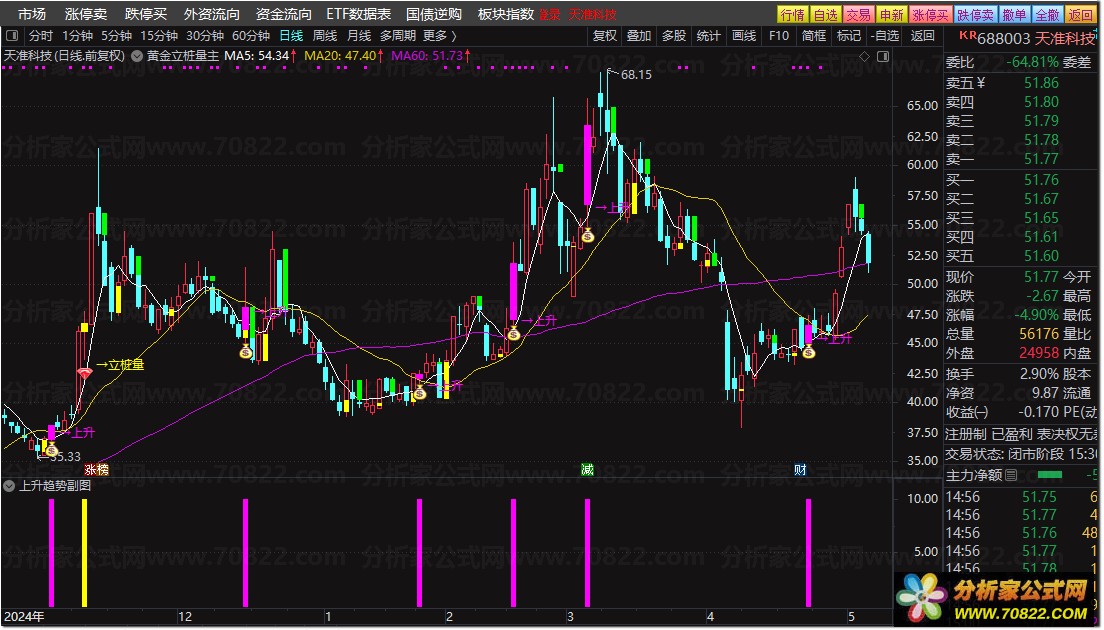
Task: Select the 日线 daily period tab
Action: click(x=291, y=35)
